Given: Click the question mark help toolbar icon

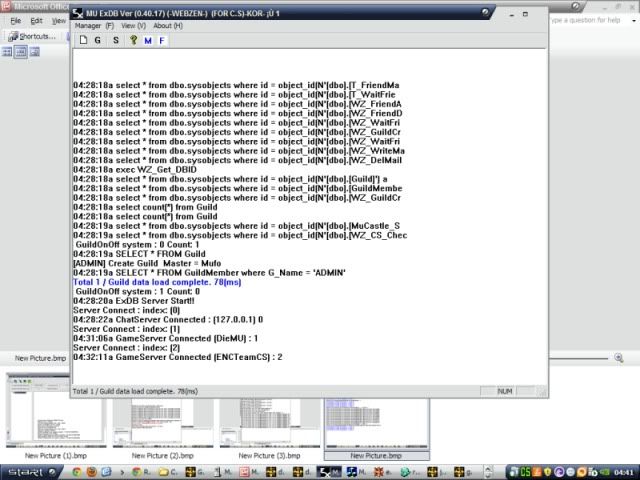Looking at the screenshot, I should pos(132,40).
